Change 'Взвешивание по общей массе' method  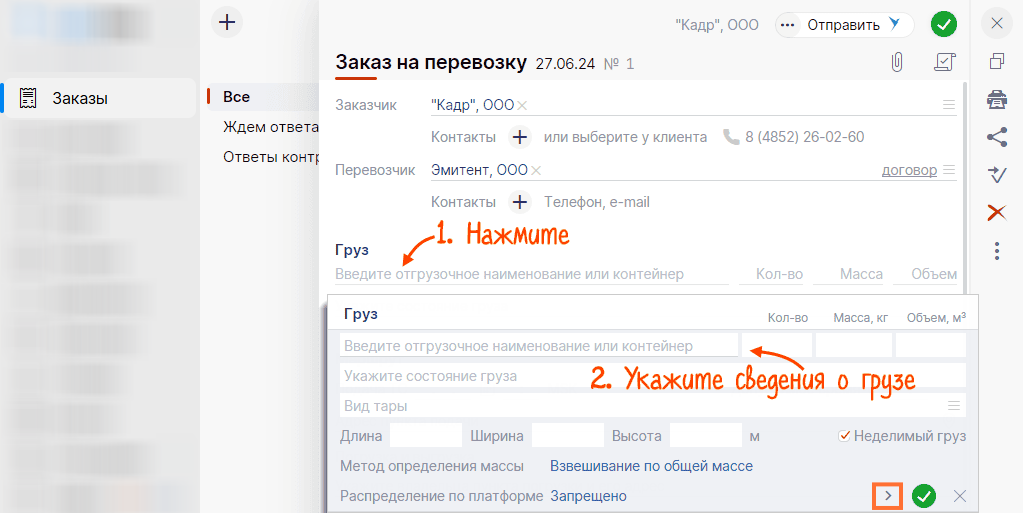[651, 466]
